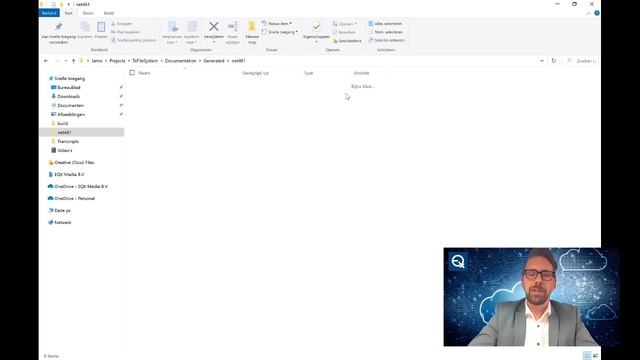Create a folder with Nieuwe map
Image resolution: width=640 pixels, height=360 pixels.
(252, 33)
